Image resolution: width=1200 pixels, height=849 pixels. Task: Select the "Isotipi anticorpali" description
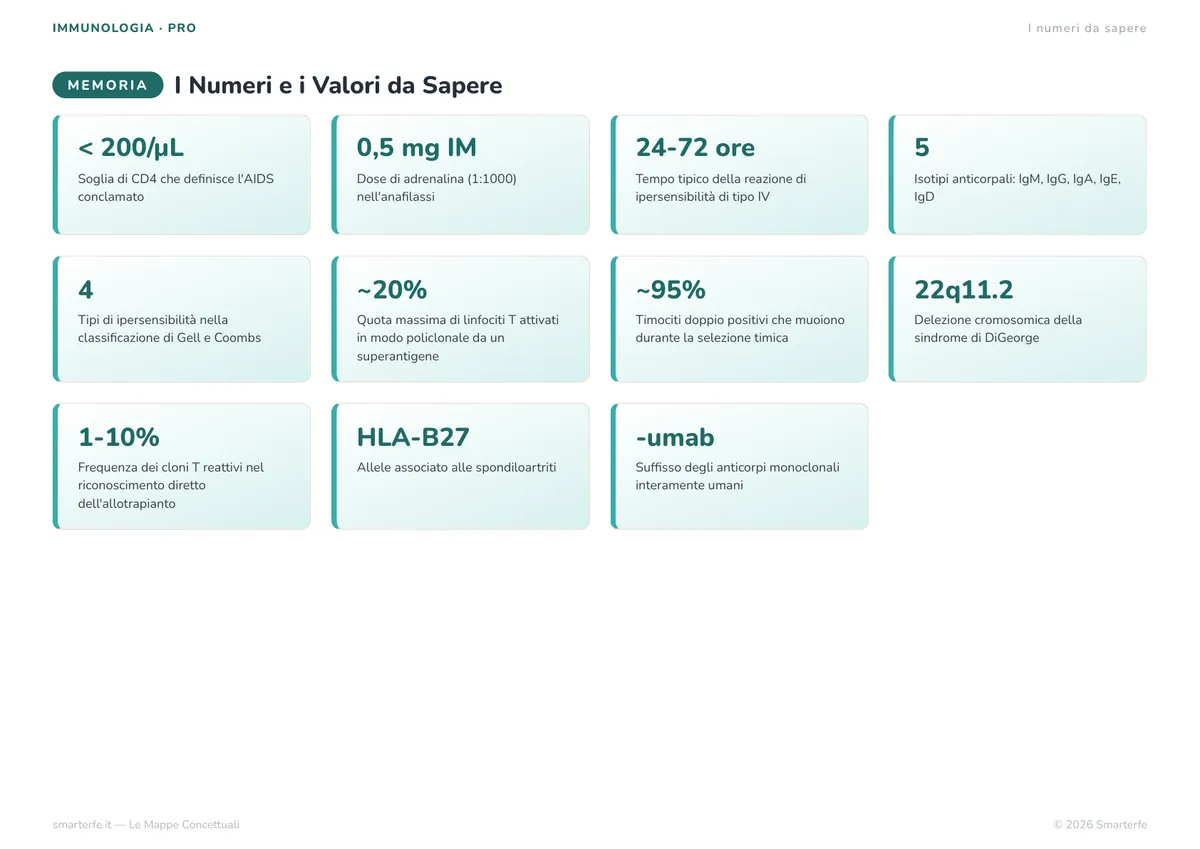pos(1018,188)
